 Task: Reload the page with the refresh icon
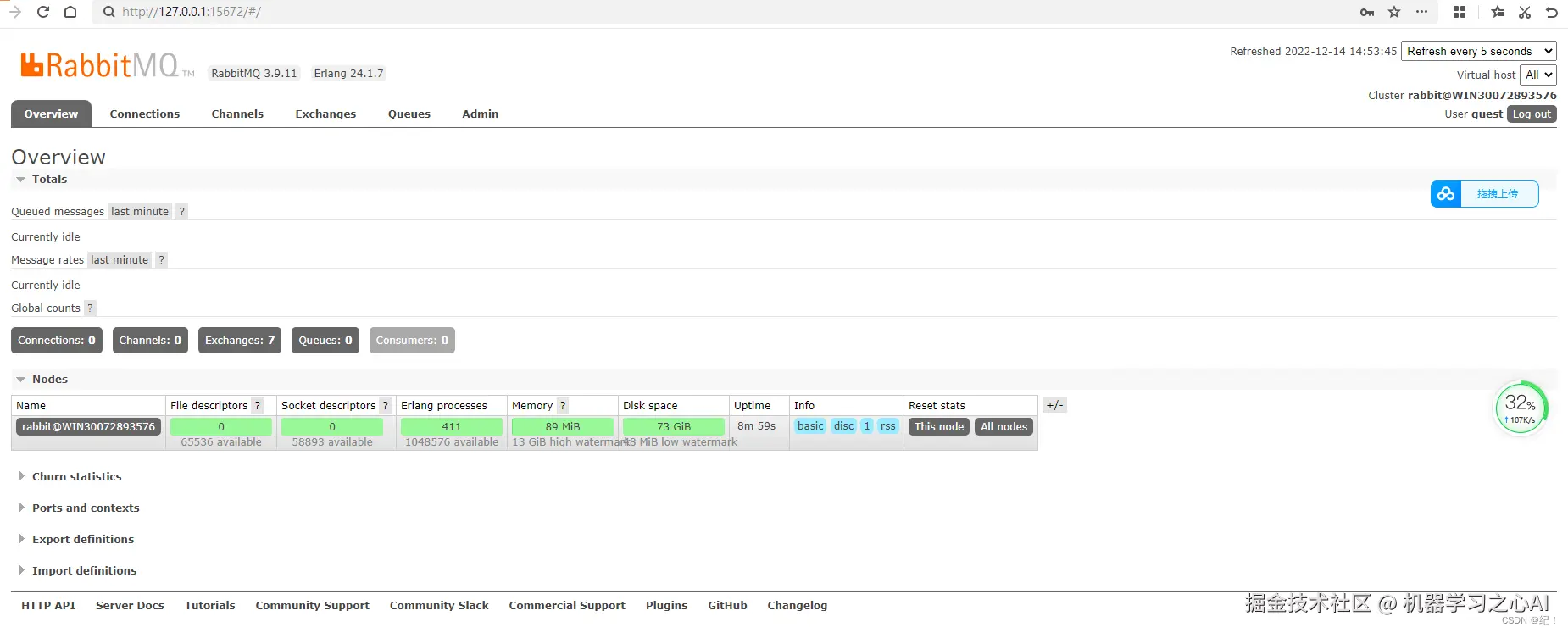pyautogui.click(x=43, y=12)
